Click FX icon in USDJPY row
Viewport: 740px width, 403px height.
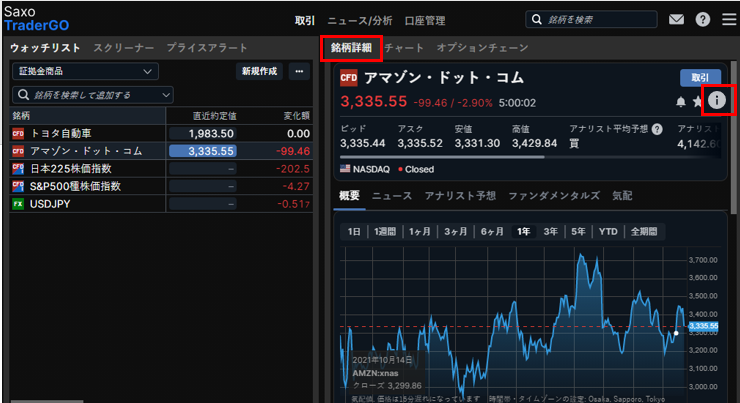18,204
